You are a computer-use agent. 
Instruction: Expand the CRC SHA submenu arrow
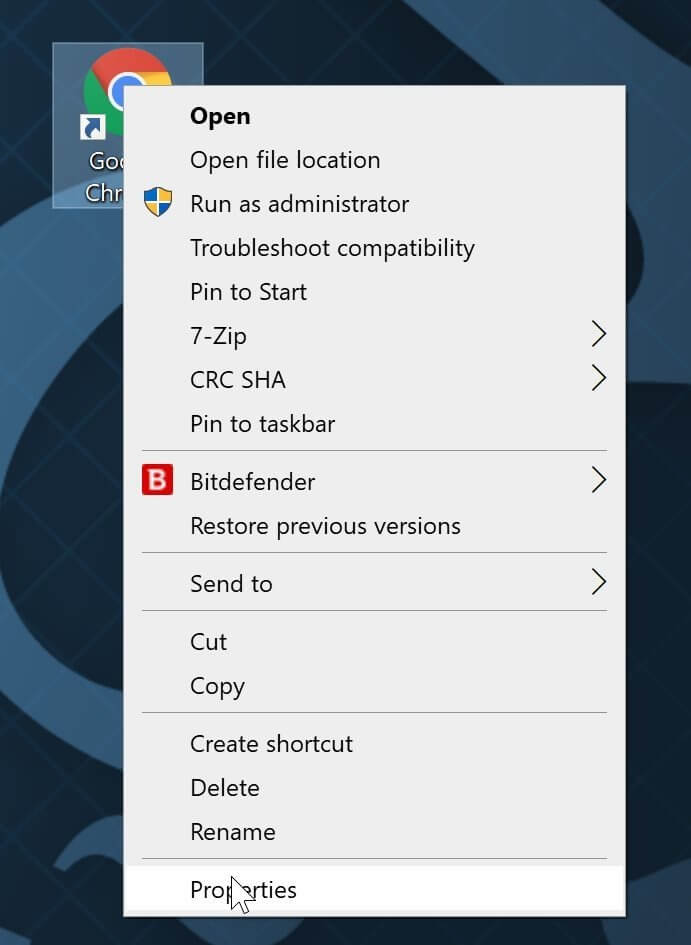[598, 379]
